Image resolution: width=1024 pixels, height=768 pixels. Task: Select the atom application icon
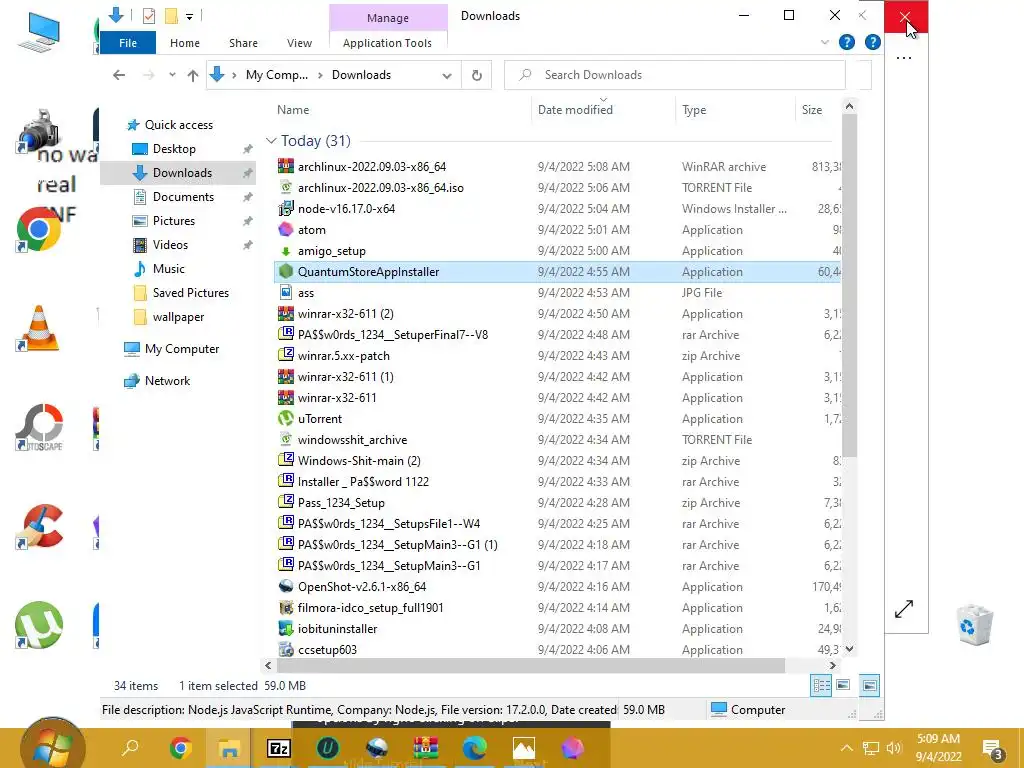285,230
